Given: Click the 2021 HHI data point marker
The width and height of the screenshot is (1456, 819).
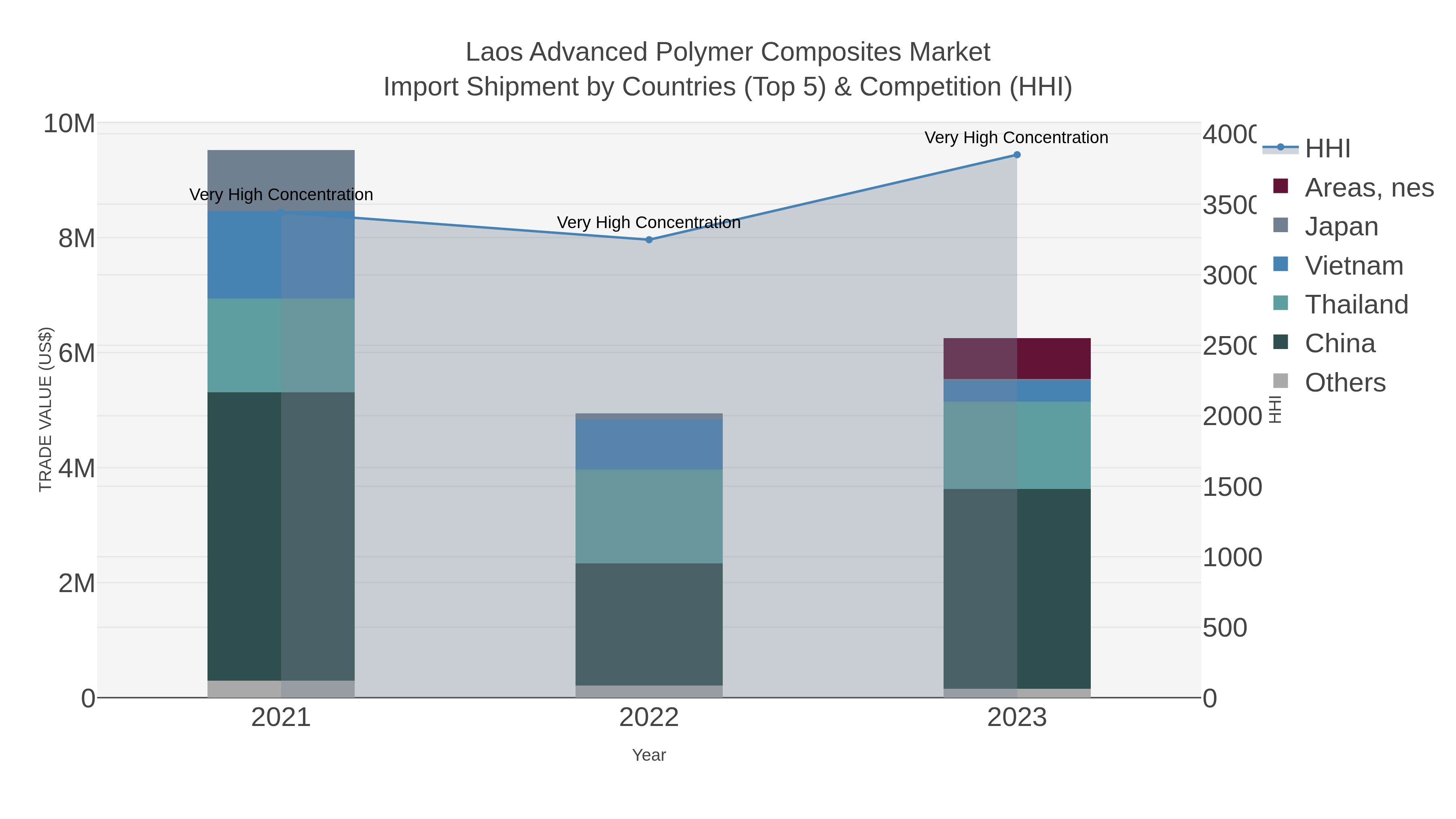Looking at the screenshot, I should coord(281,212).
